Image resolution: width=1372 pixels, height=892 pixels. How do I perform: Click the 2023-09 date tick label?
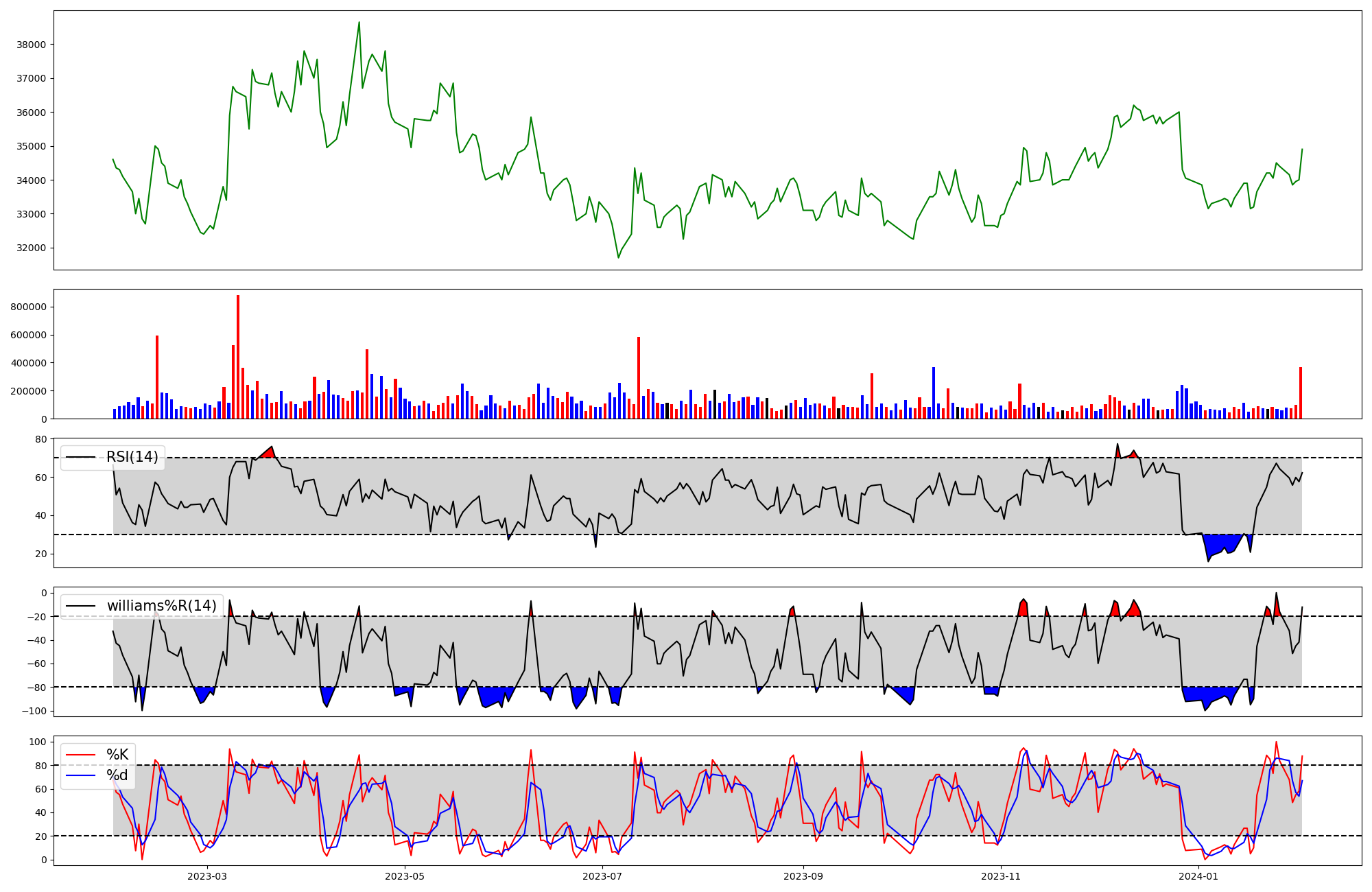[803, 876]
